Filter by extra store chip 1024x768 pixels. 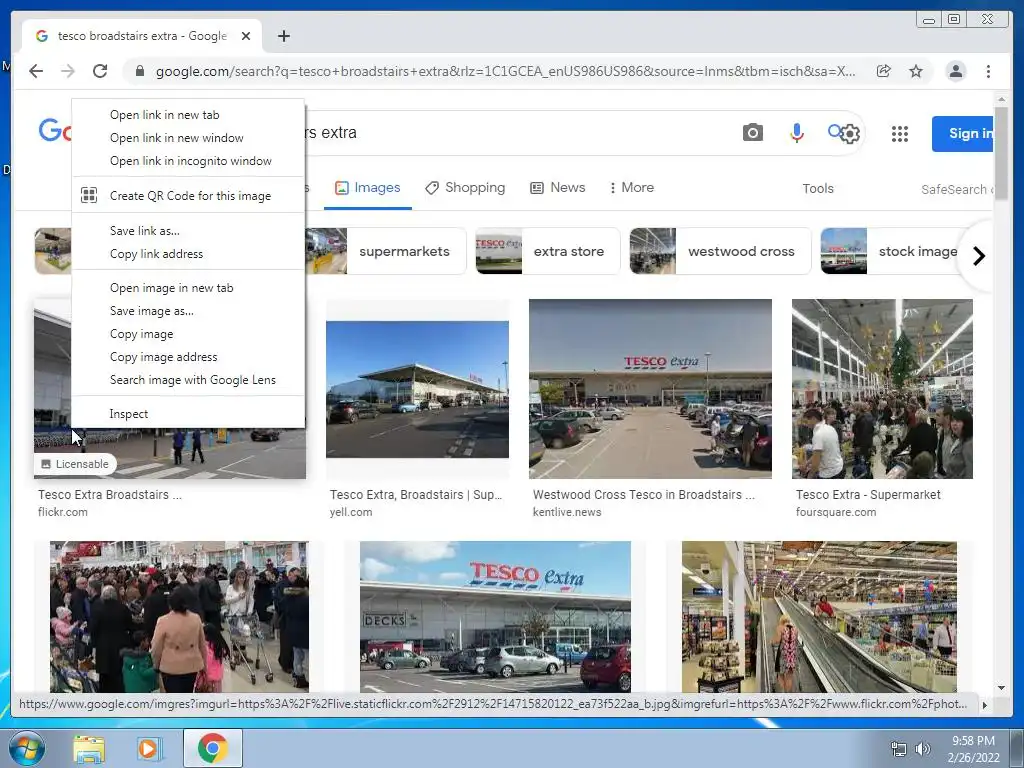click(547, 251)
